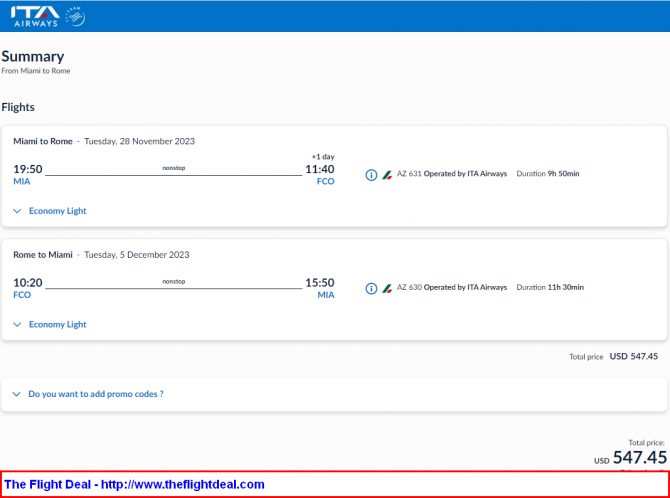The image size is (670, 498).
Task: Open info icon for flight AZ 630
Action: pyautogui.click(x=371, y=289)
